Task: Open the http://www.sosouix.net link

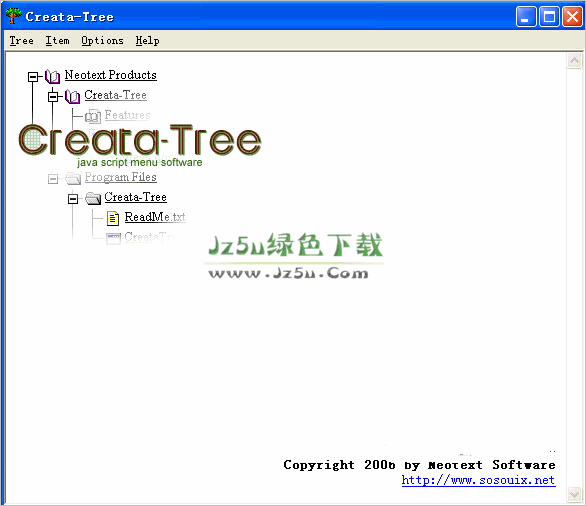Action: pos(478,480)
